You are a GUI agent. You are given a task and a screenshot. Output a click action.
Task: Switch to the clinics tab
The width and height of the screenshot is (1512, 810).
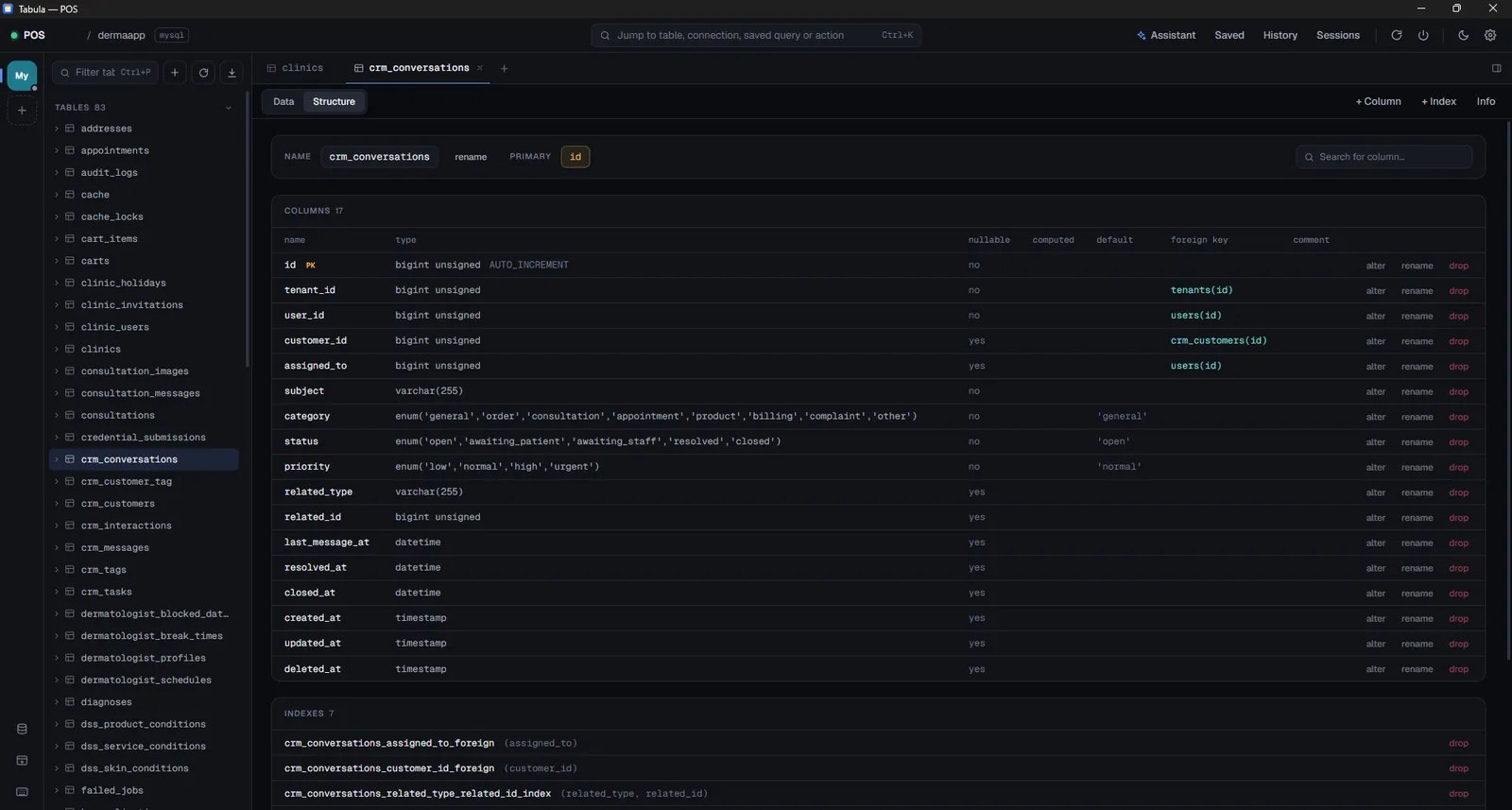(295, 68)
